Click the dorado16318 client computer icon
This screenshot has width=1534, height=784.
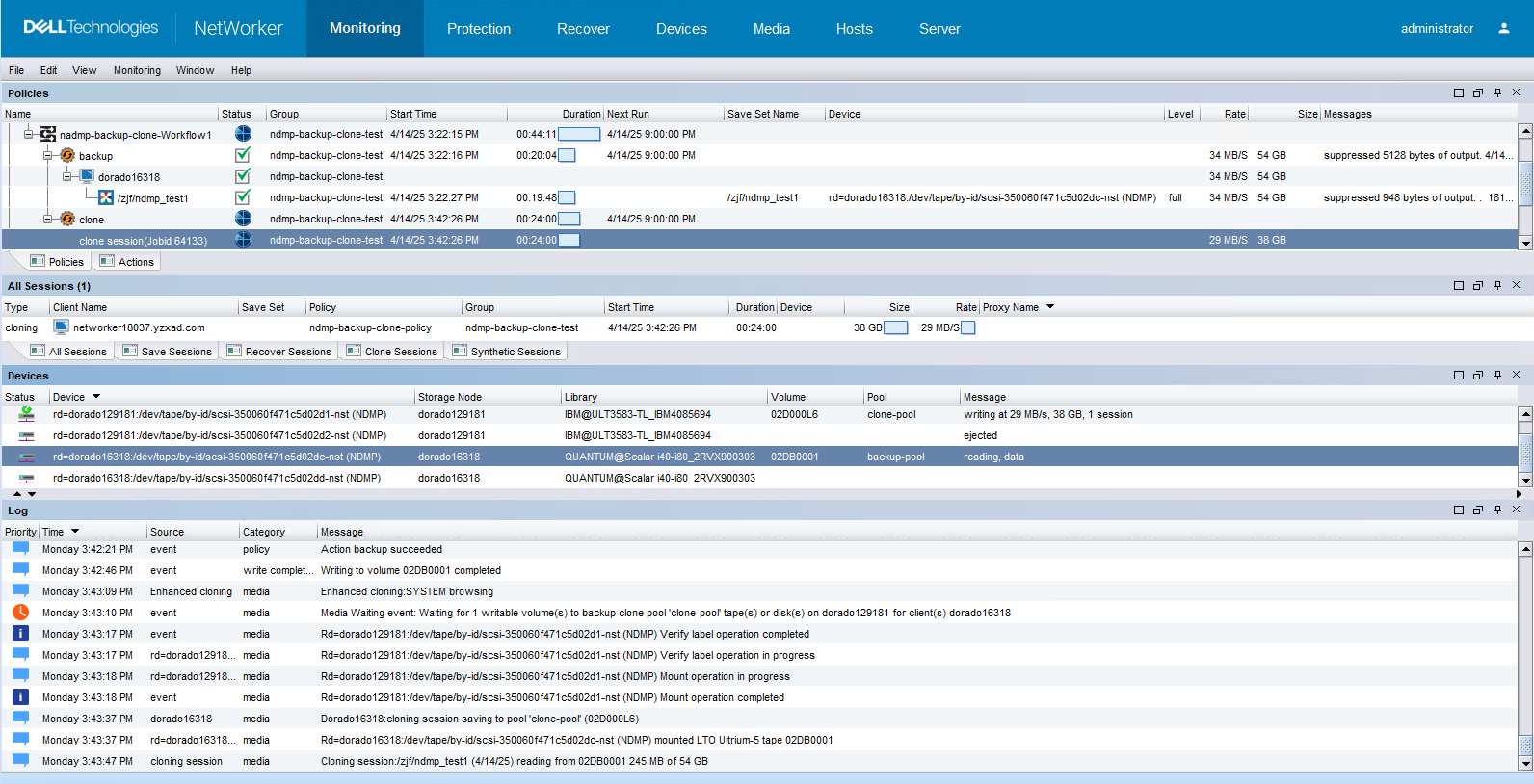[87, 176]
